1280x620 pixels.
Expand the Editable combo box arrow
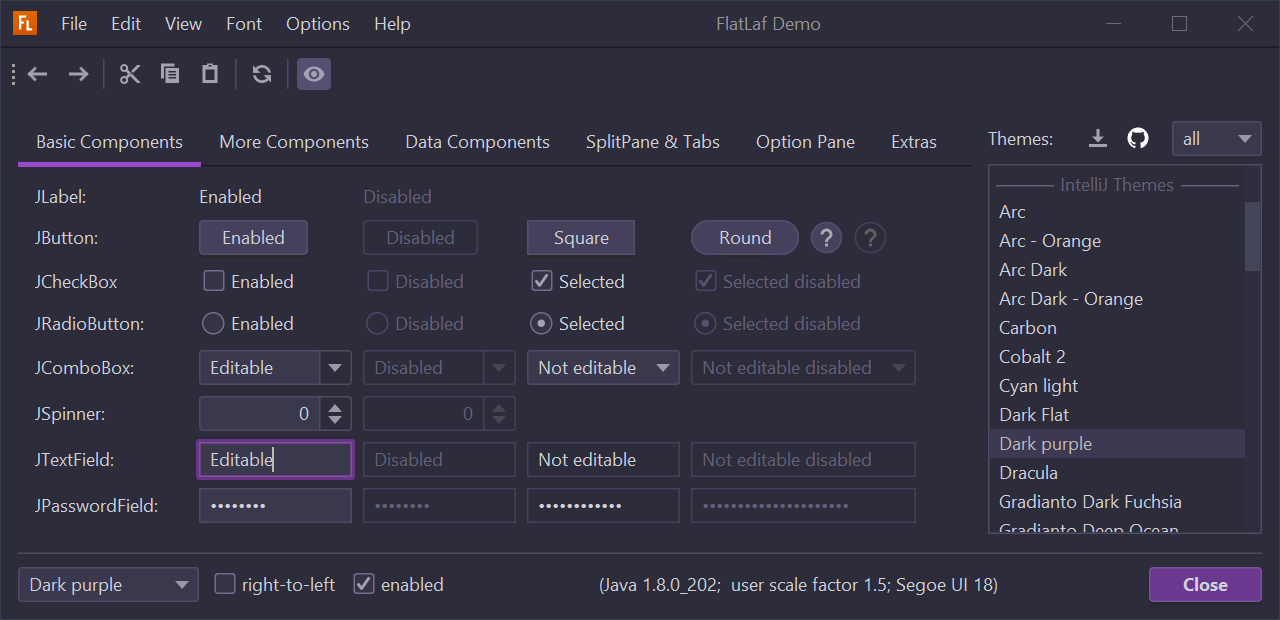[x=335, y=368]
